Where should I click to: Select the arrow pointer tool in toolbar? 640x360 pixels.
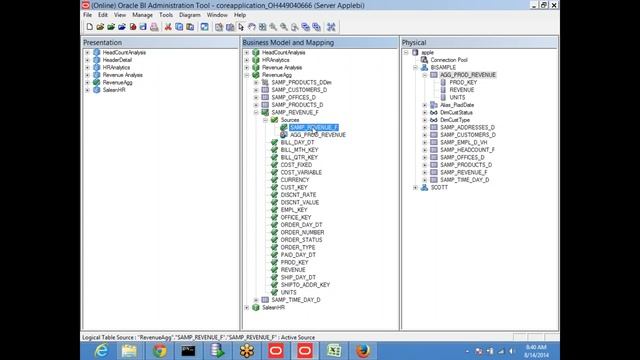tap(241, 27)
